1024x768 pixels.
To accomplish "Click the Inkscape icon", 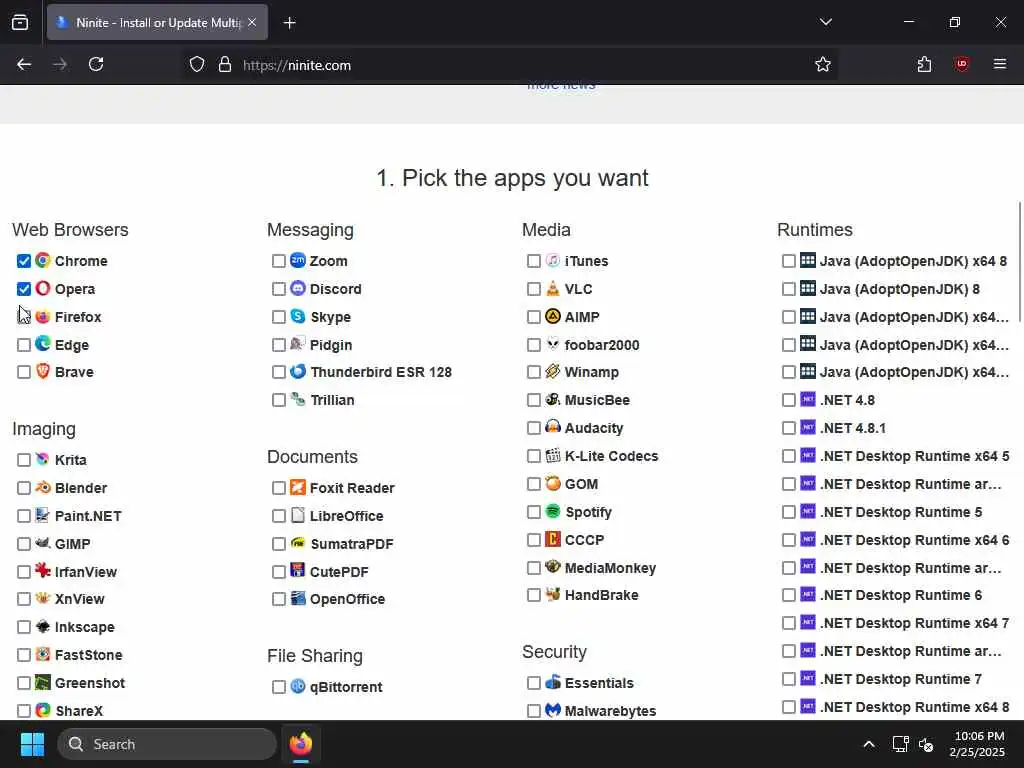I will click(43, 626).
